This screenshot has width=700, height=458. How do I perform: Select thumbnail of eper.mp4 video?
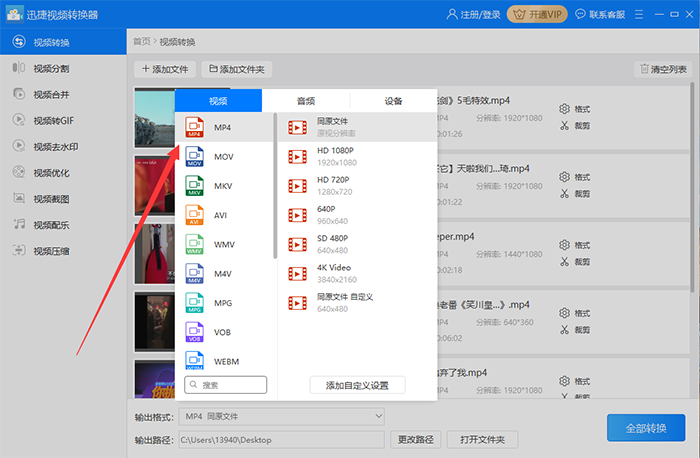(x=154, y=254)
